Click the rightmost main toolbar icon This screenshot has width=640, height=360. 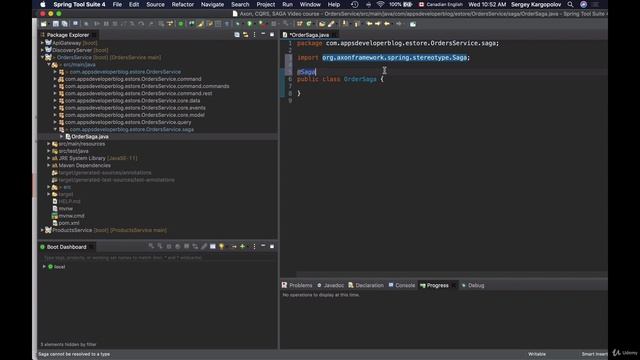coord(413,24)
